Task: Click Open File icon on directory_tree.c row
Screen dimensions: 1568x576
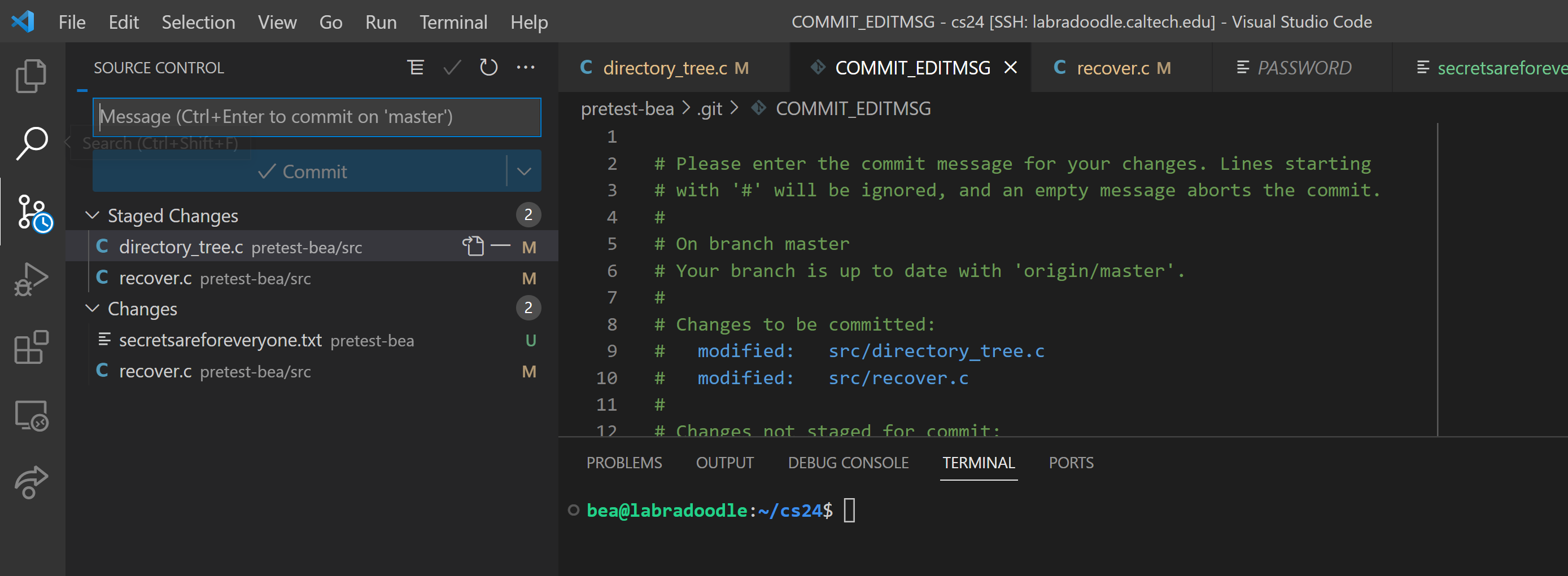Action: pos(473,247)
